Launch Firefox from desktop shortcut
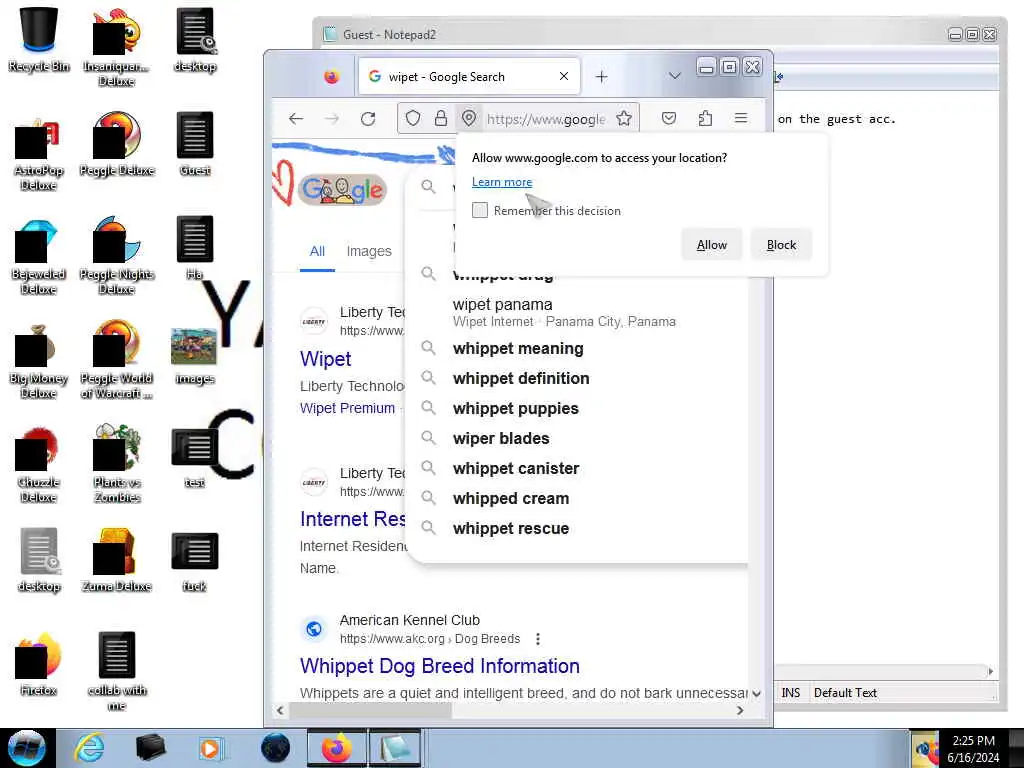1024x768 pixels. (x=39, y=664)
